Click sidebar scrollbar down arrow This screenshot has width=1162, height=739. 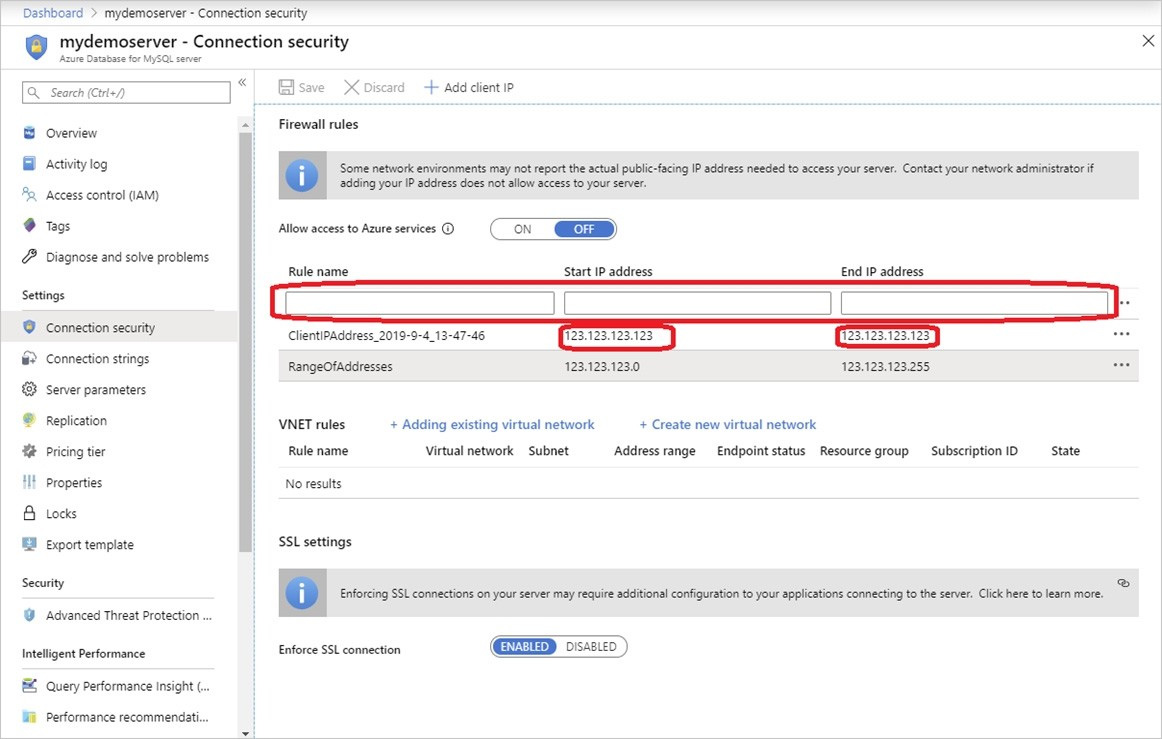pyautogui.click(x=245, y=733)
